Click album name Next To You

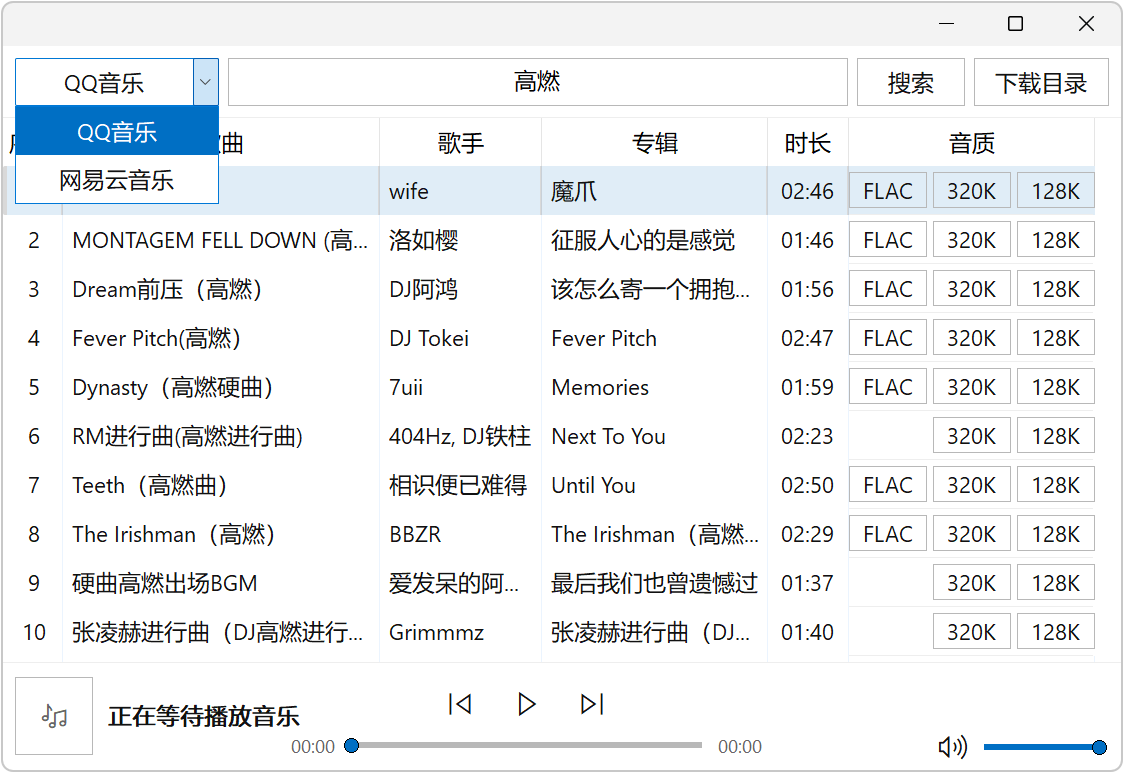tap(608, 437)
